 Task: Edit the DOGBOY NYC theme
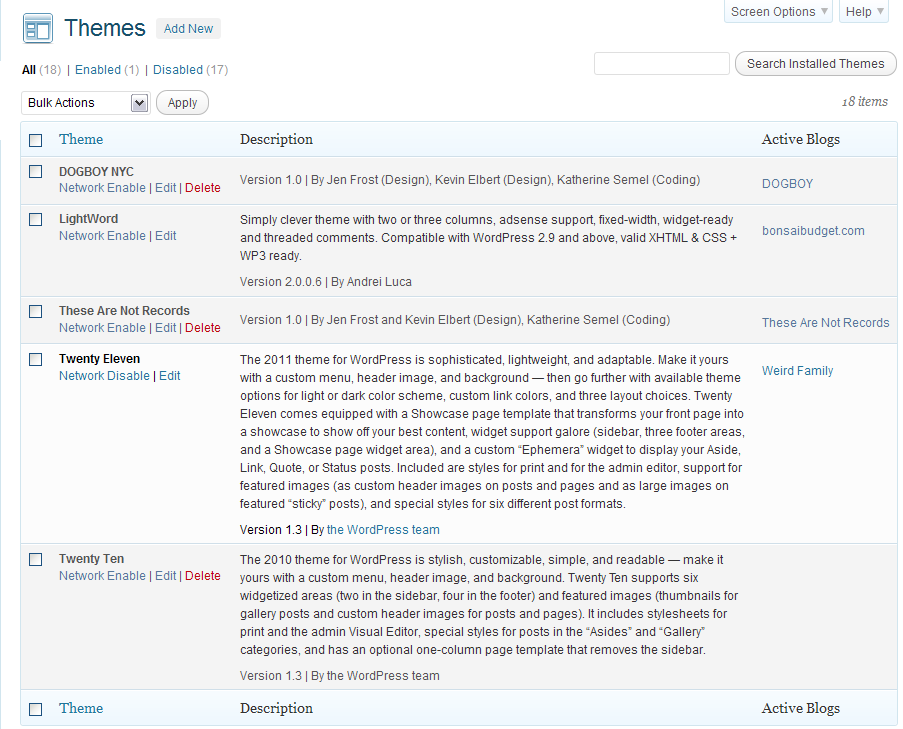coord(165,188)
